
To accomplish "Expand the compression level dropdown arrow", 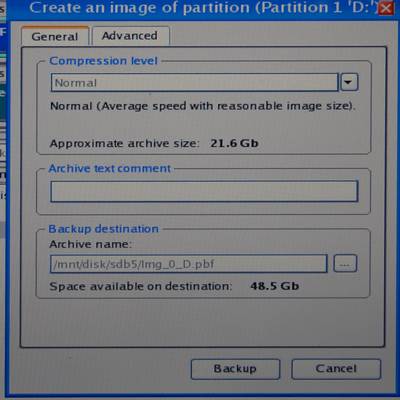I will pos(349,82).
